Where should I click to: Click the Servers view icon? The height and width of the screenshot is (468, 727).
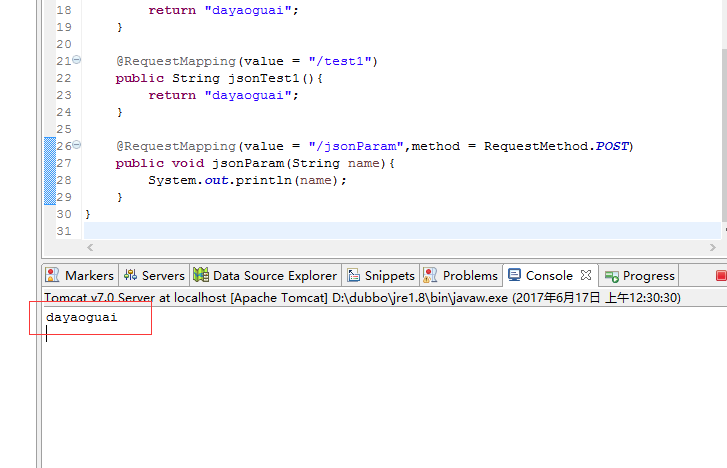(131, 275)
